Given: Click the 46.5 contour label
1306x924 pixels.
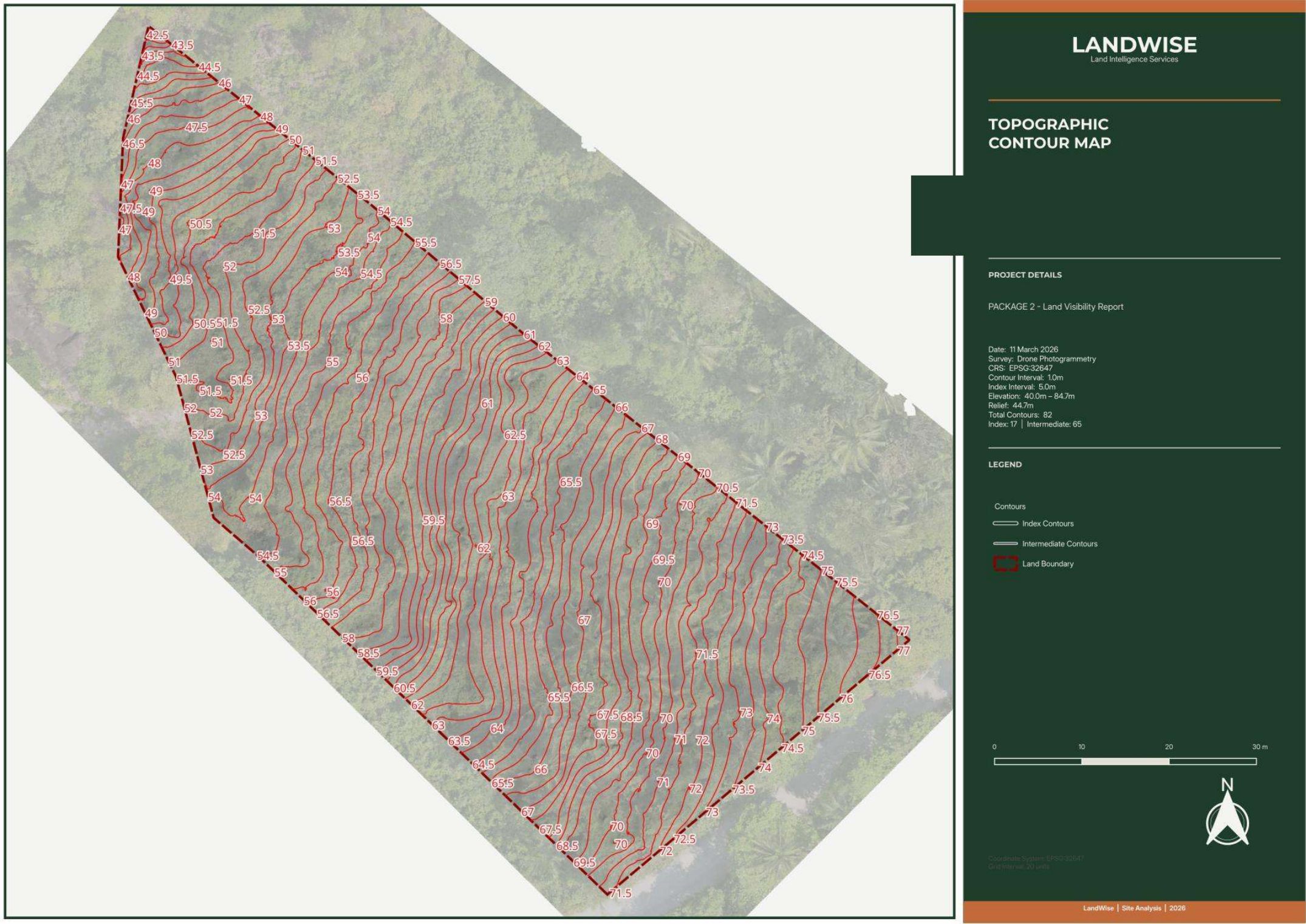Looking at the screenshot, I should coord(134,144).
